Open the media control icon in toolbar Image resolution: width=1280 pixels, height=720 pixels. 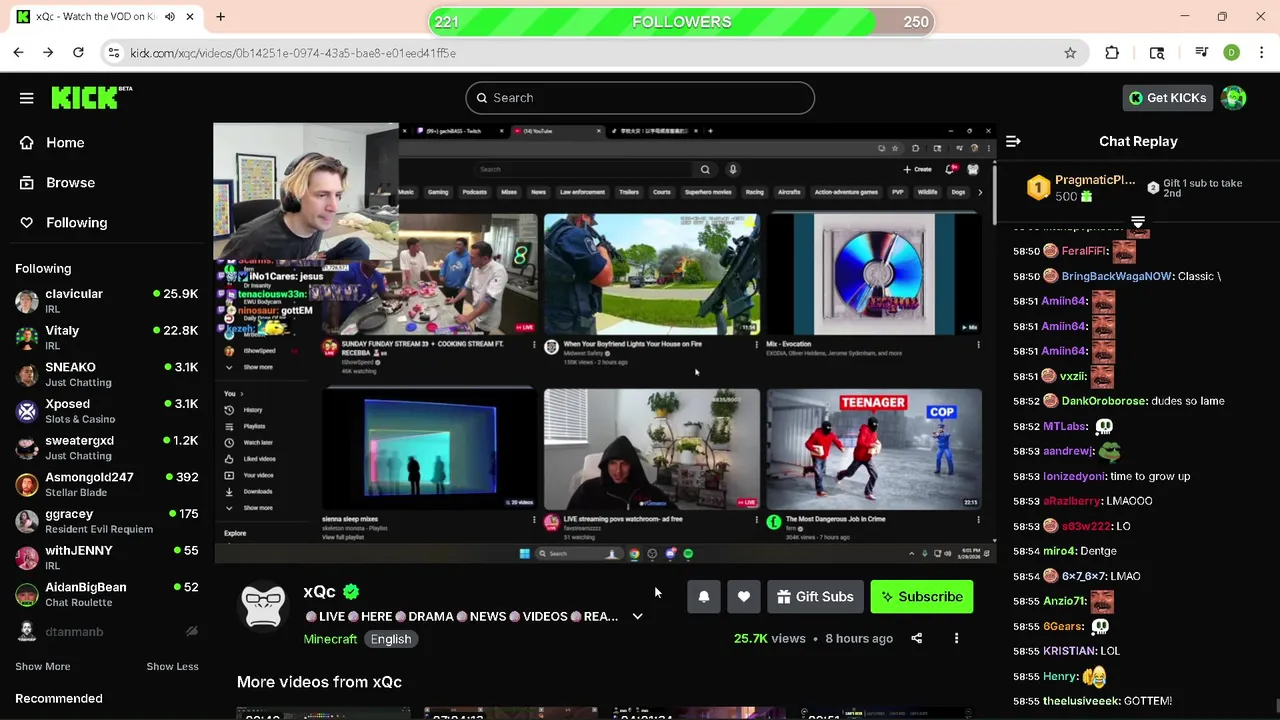pos(1202,53)
